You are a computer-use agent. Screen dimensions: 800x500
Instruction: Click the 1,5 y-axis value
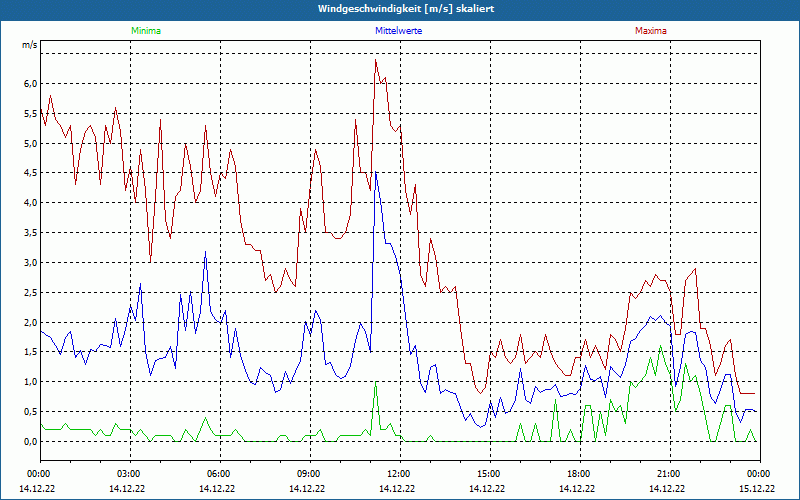click(31, 352)
